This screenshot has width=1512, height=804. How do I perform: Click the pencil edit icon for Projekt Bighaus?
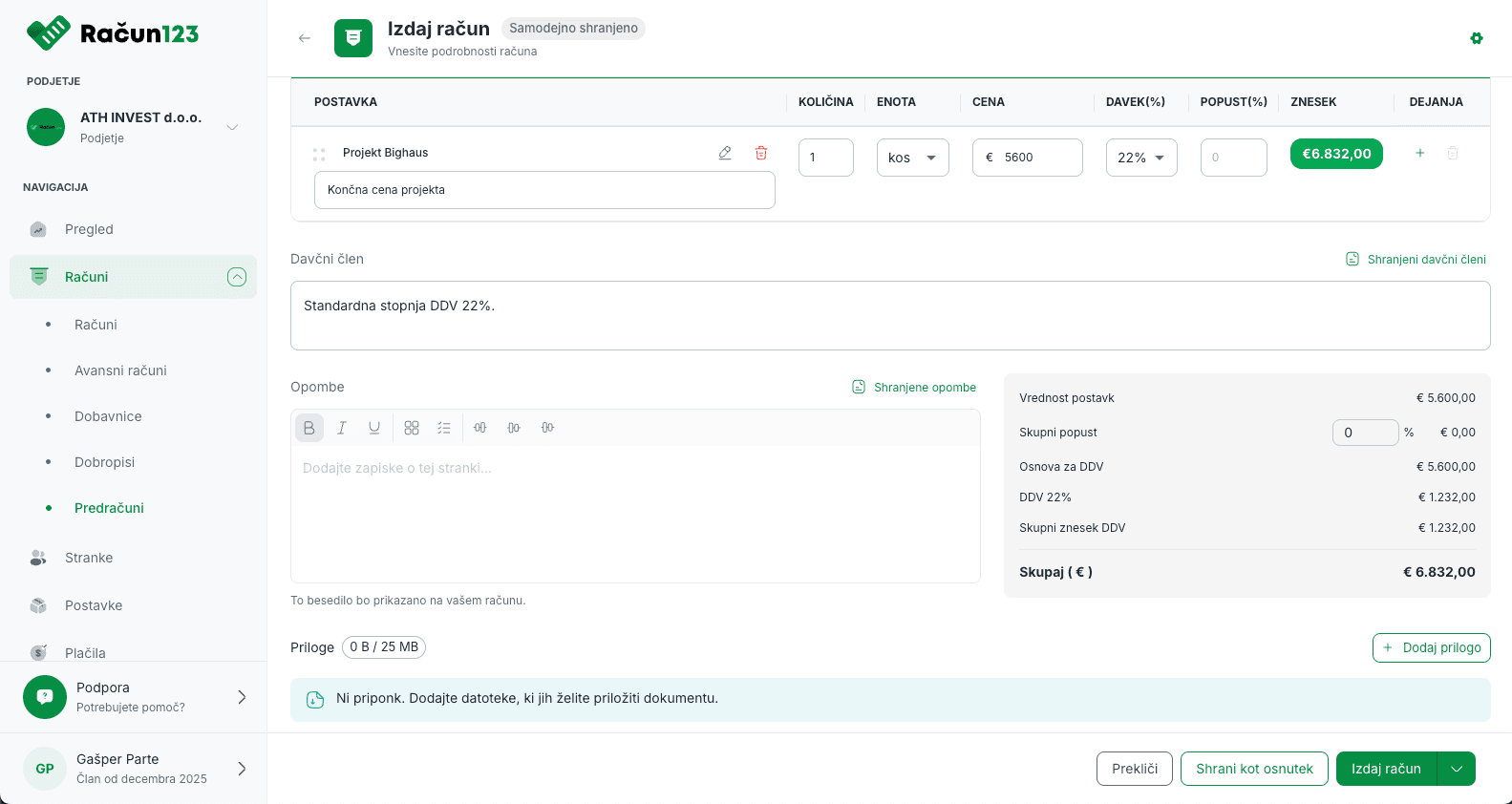[x=725, y=153]
